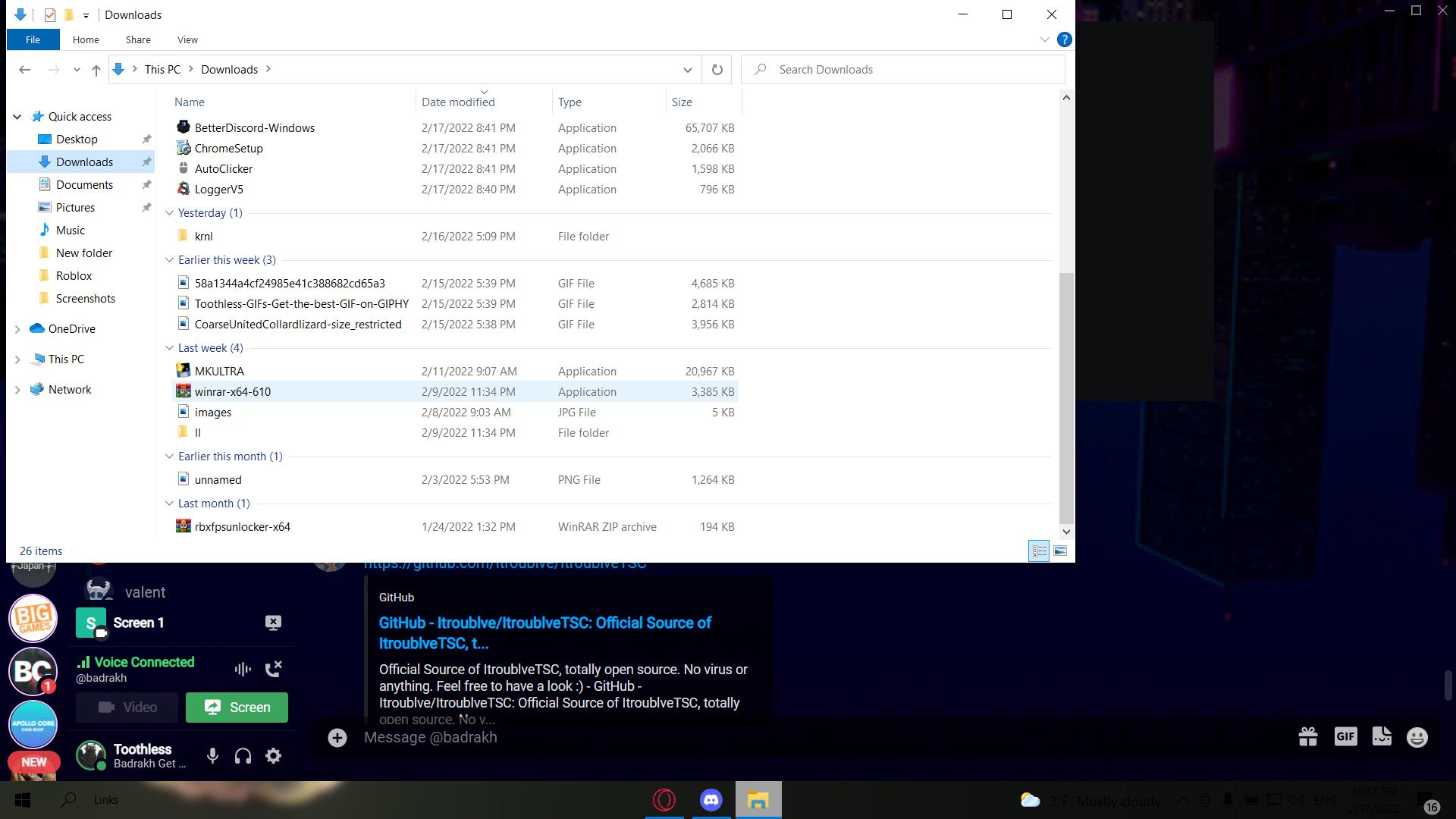Click the Discord disconnect call icon
This screenshot has height=819, width=1456.
click(273, 669)
